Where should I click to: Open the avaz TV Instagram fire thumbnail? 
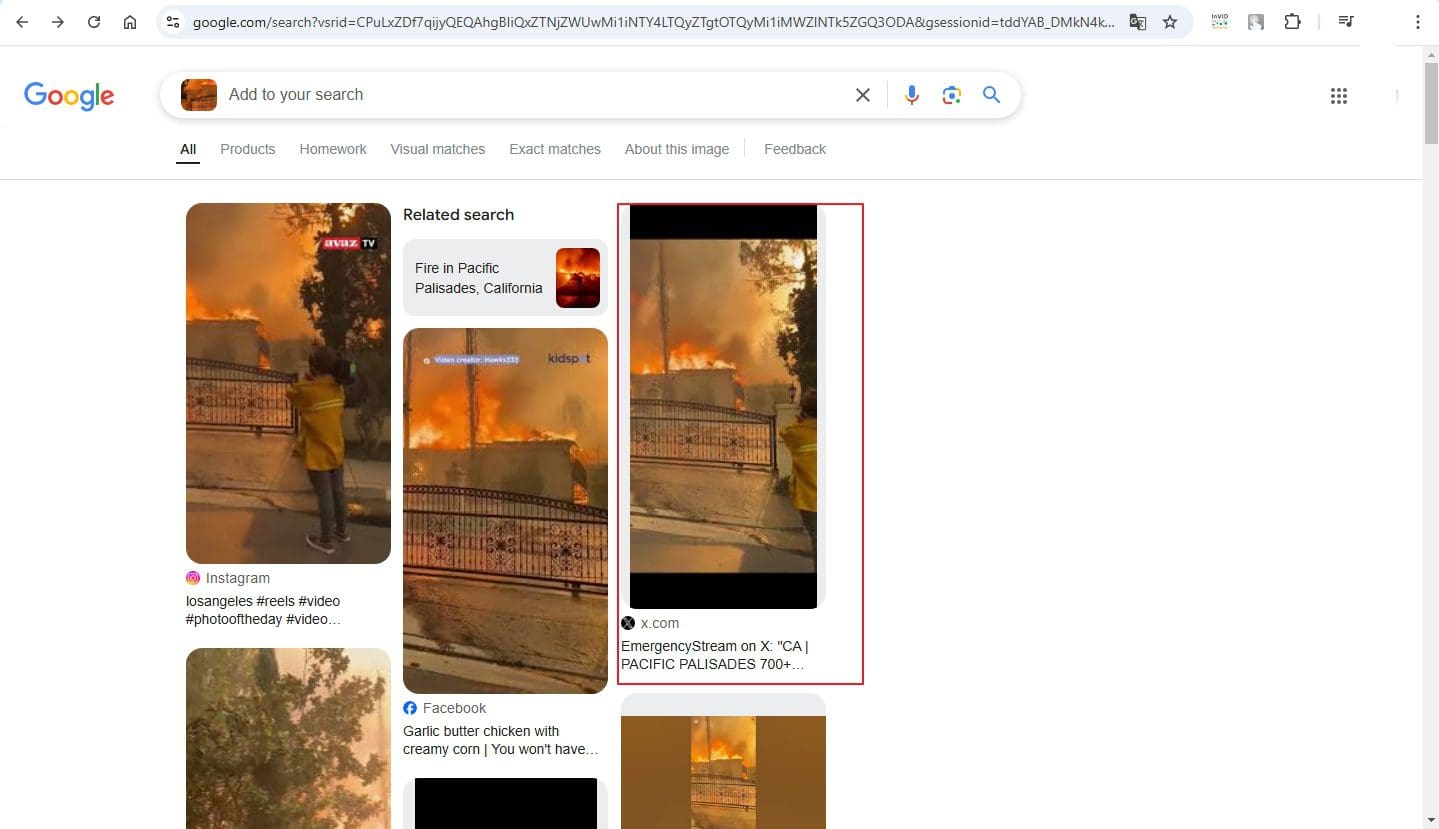(288, 383)
